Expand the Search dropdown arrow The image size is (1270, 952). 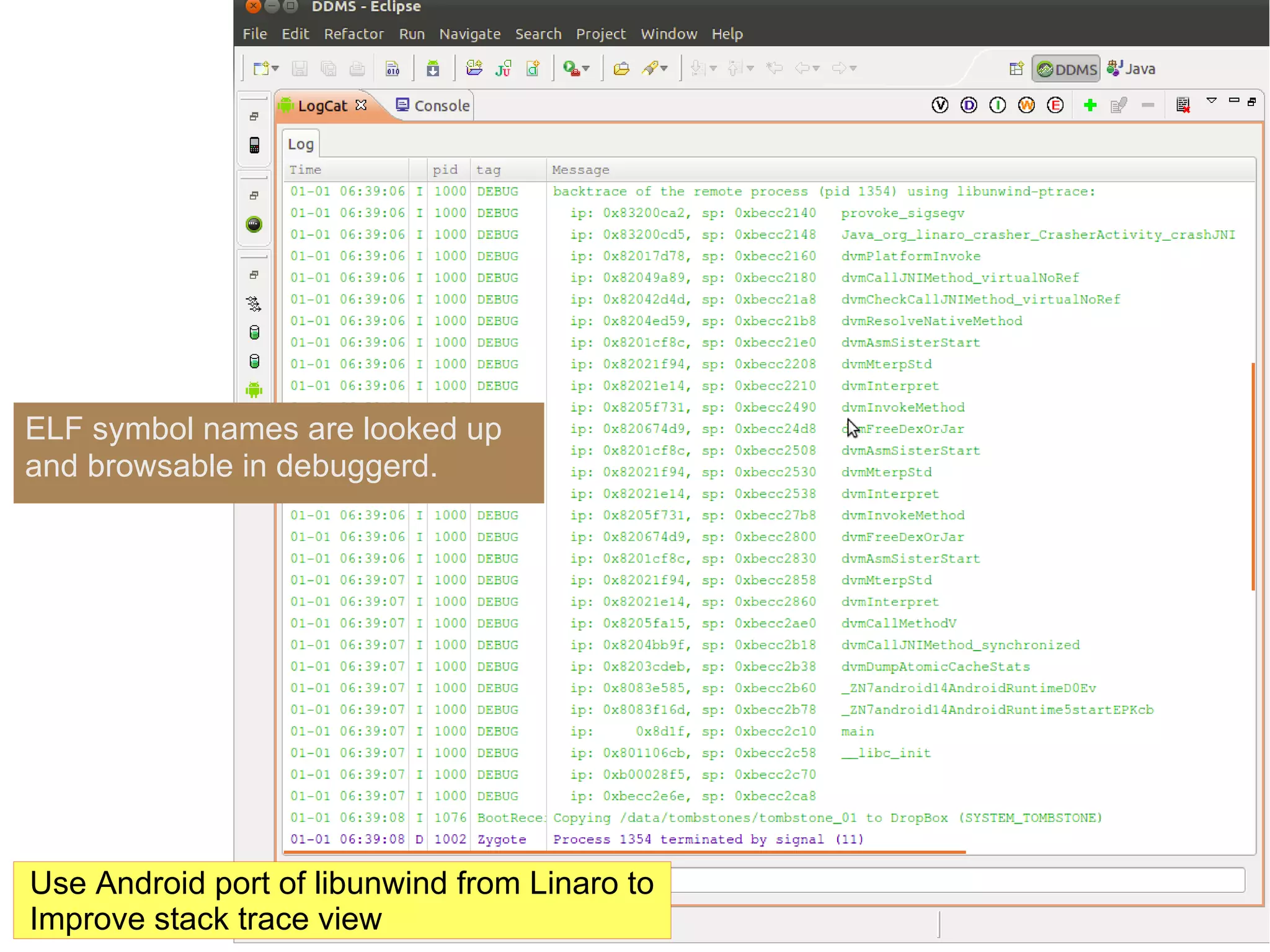[x=664, y=68]
